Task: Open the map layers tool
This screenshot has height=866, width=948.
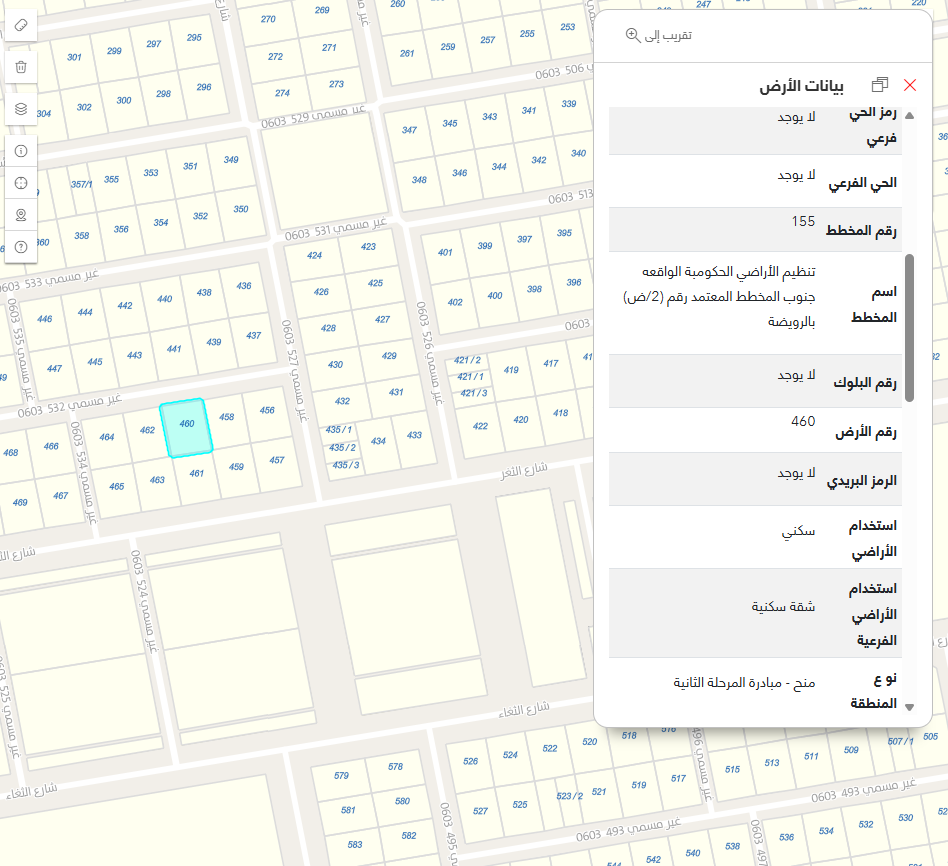Action: (21, 109)
